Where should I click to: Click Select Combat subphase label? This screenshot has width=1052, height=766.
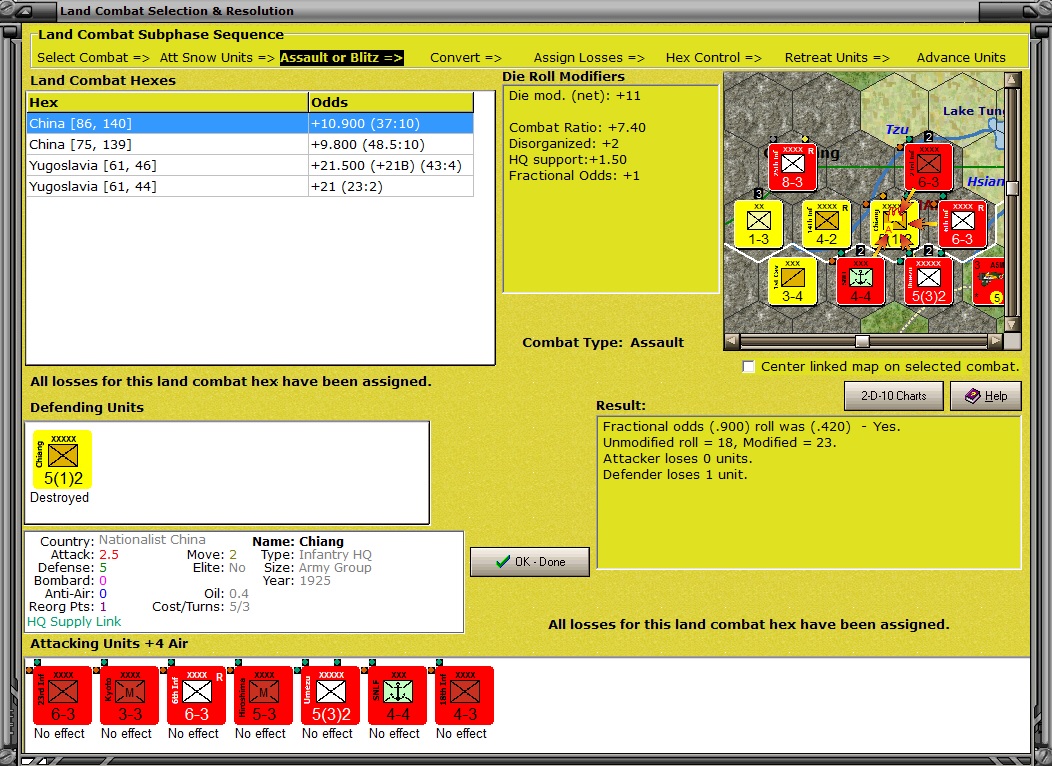pos(93,58)
